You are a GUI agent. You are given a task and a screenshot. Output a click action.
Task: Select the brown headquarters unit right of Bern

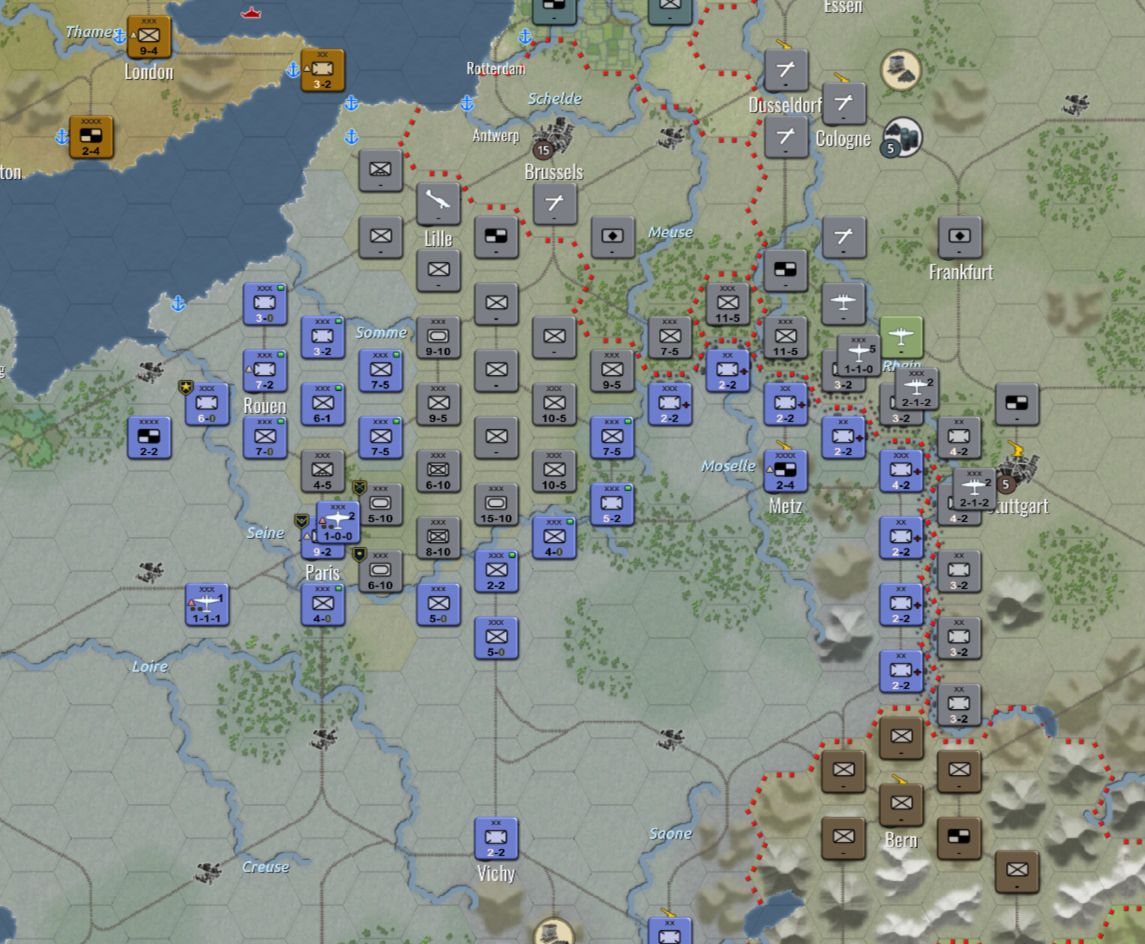[960, 839]
